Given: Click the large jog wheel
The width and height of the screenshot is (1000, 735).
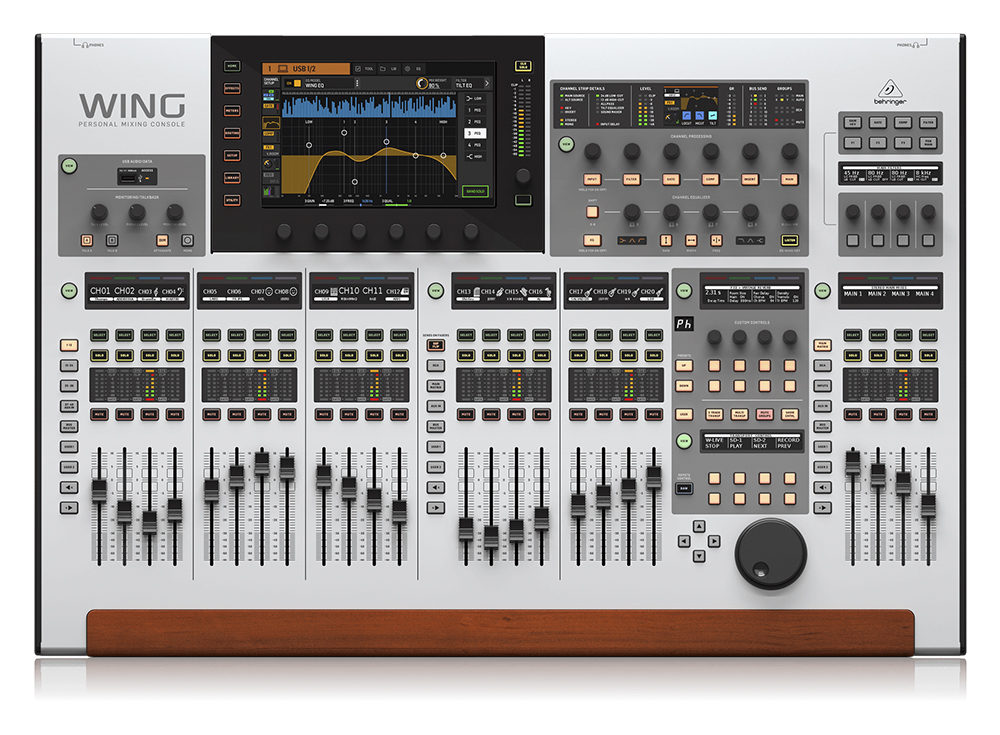Looking at the screenshot, I should point(770,553).
